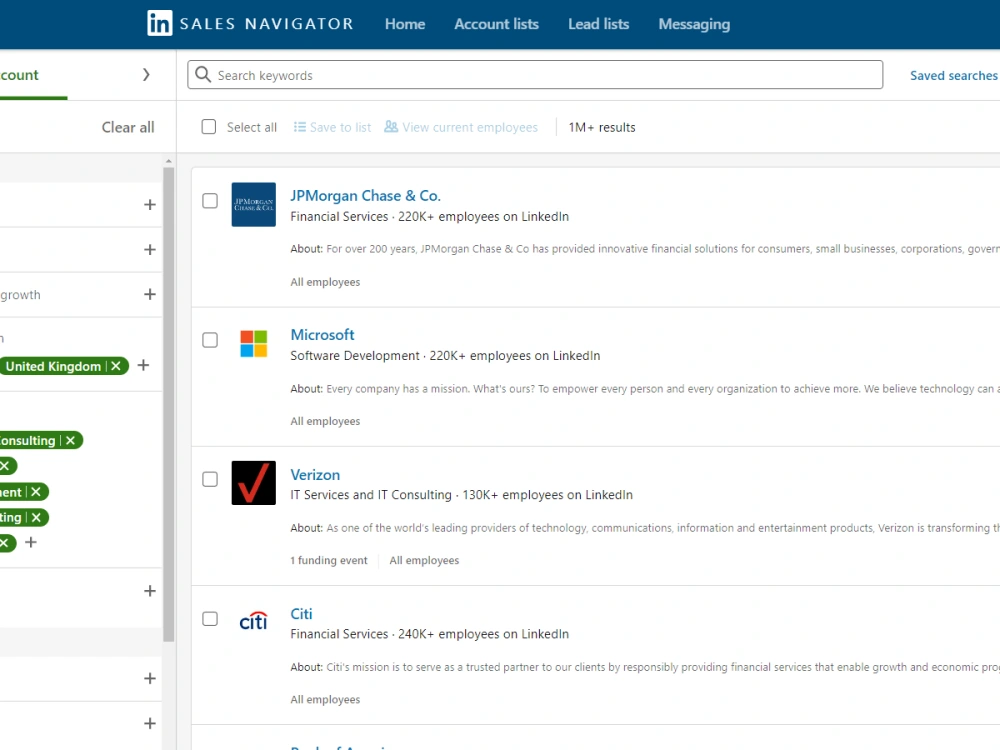
Task: Check the Verizon result checkbox
Action: 210,479
